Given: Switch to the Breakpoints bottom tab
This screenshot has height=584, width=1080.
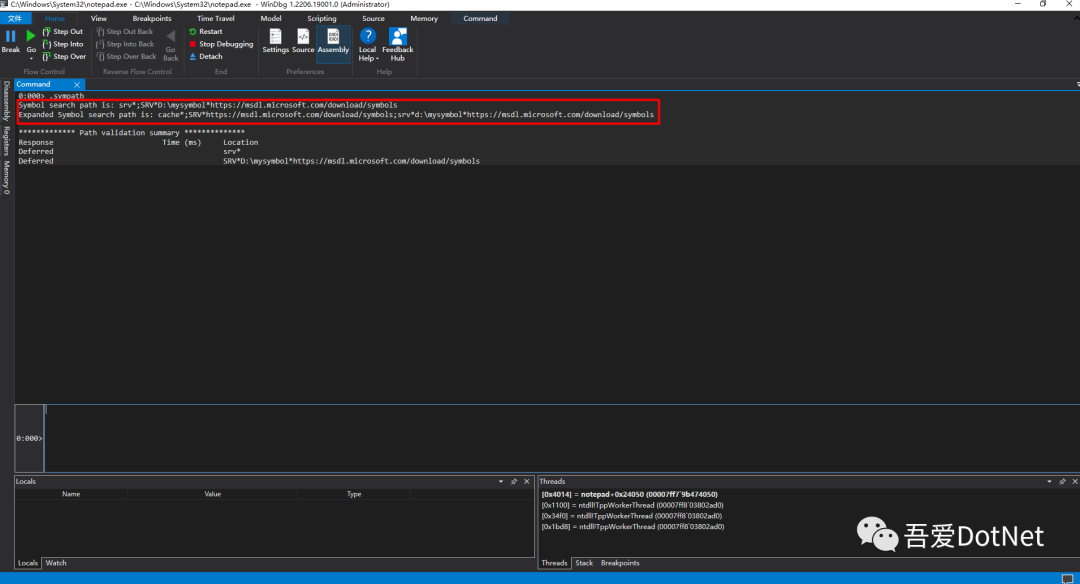Looking at the screenshot, I should pyautogui.click(x=620, y=563).
